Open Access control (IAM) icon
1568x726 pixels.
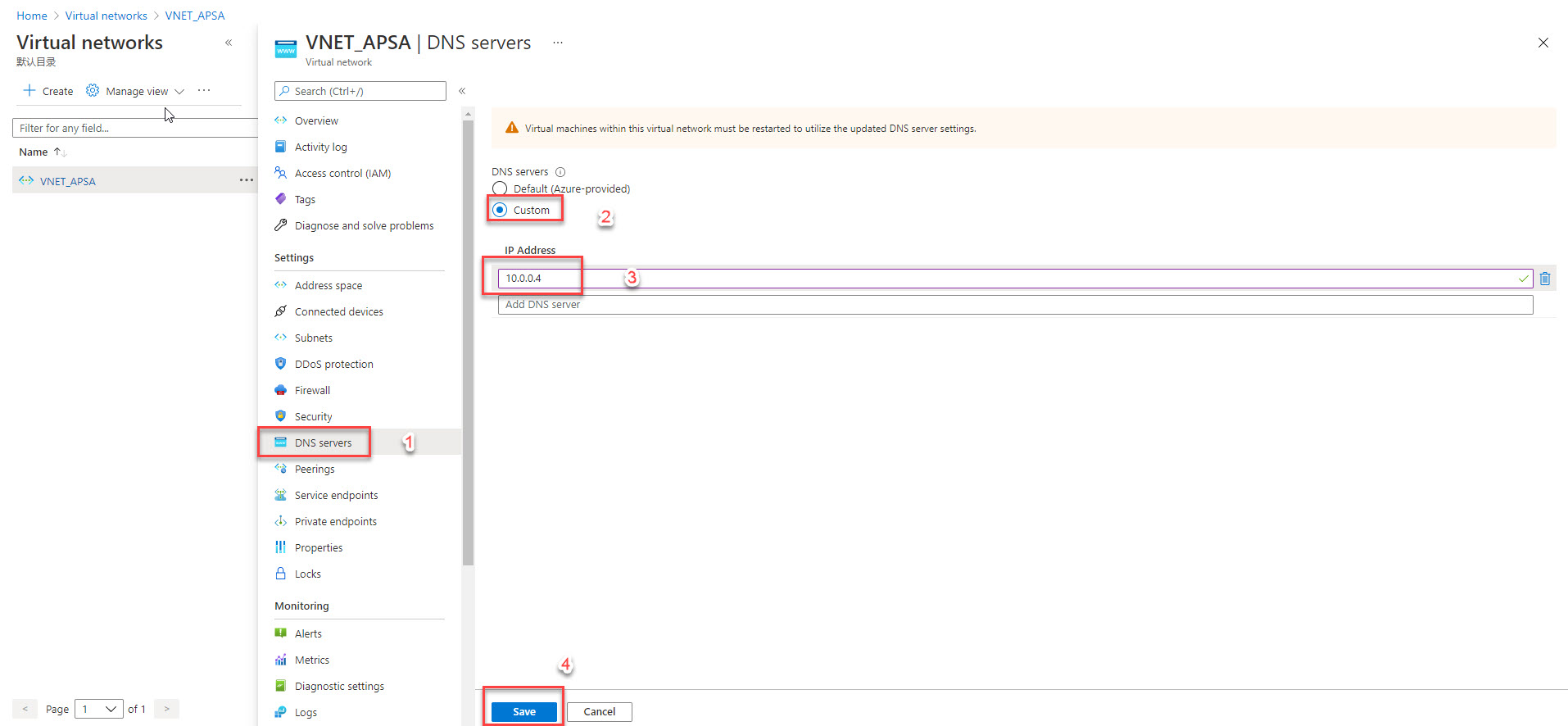(x=281, y=173)
